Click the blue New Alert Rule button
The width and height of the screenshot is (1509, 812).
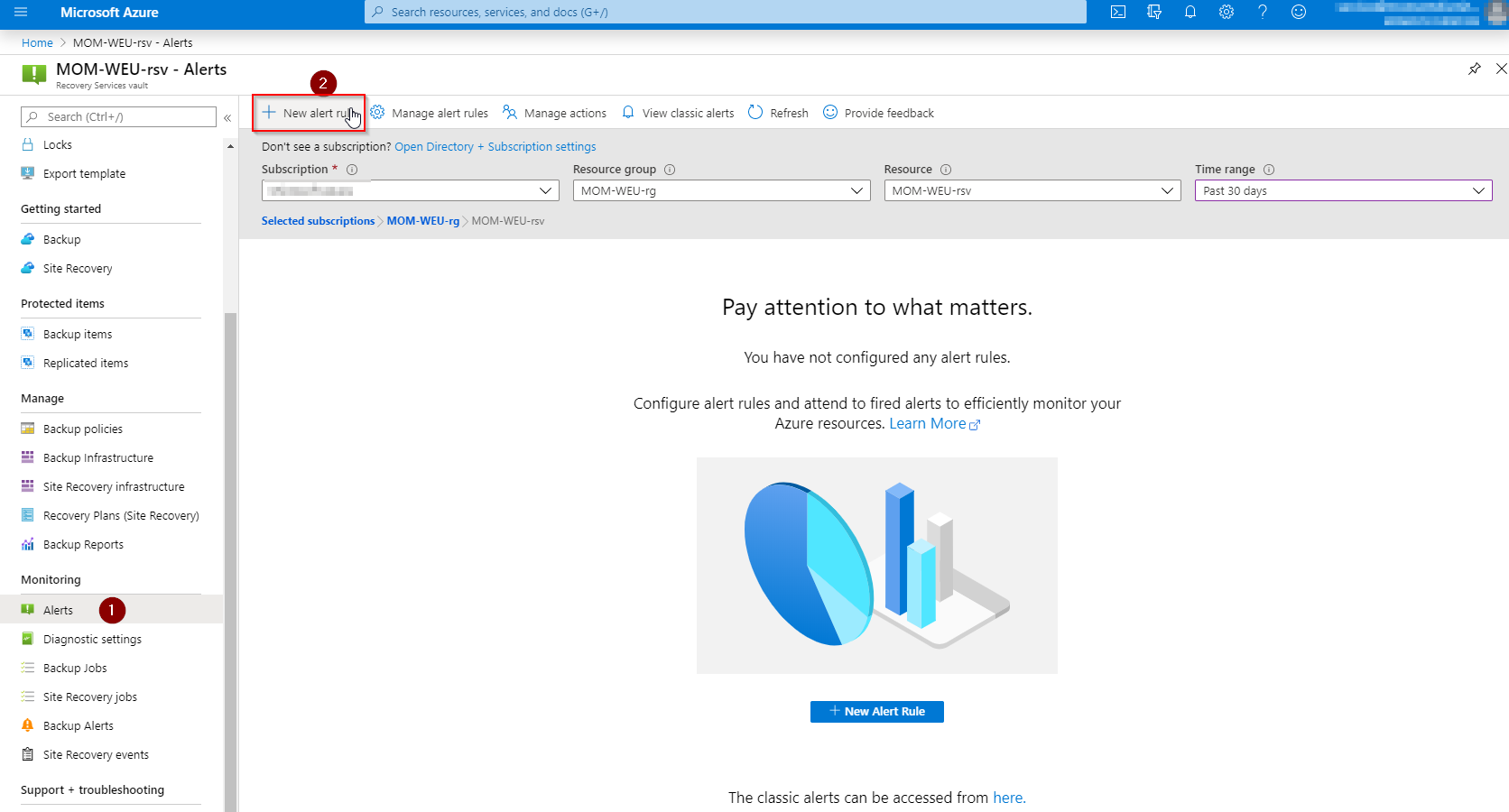tap(877, 712)
